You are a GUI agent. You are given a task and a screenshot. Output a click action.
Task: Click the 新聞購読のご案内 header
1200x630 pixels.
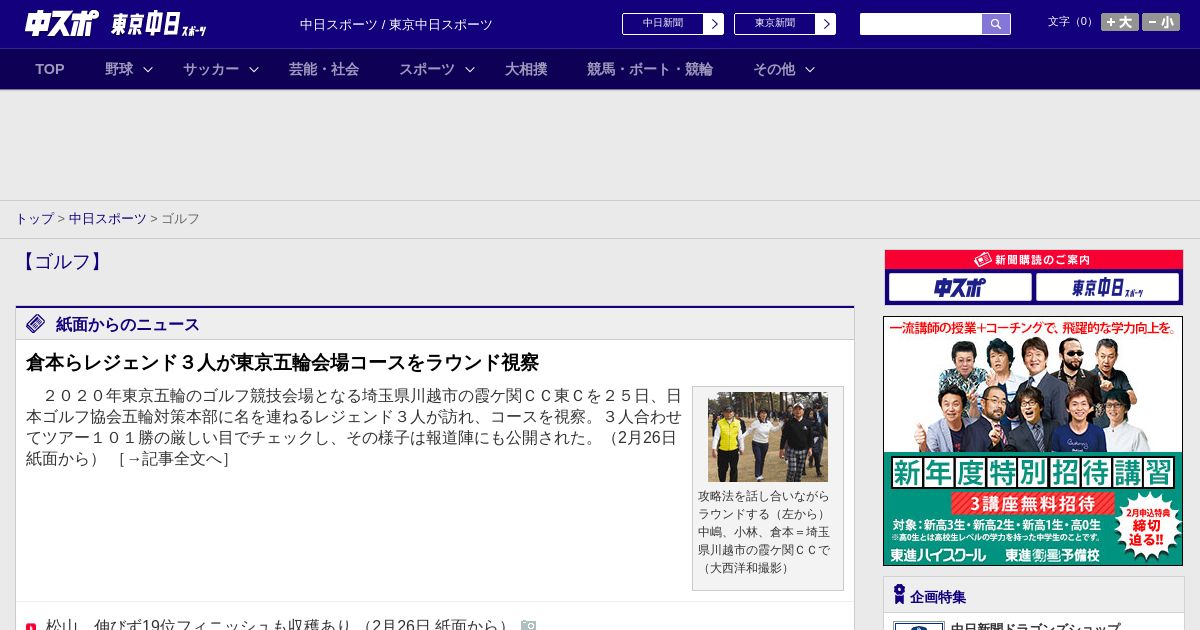tap(1033, 260)
